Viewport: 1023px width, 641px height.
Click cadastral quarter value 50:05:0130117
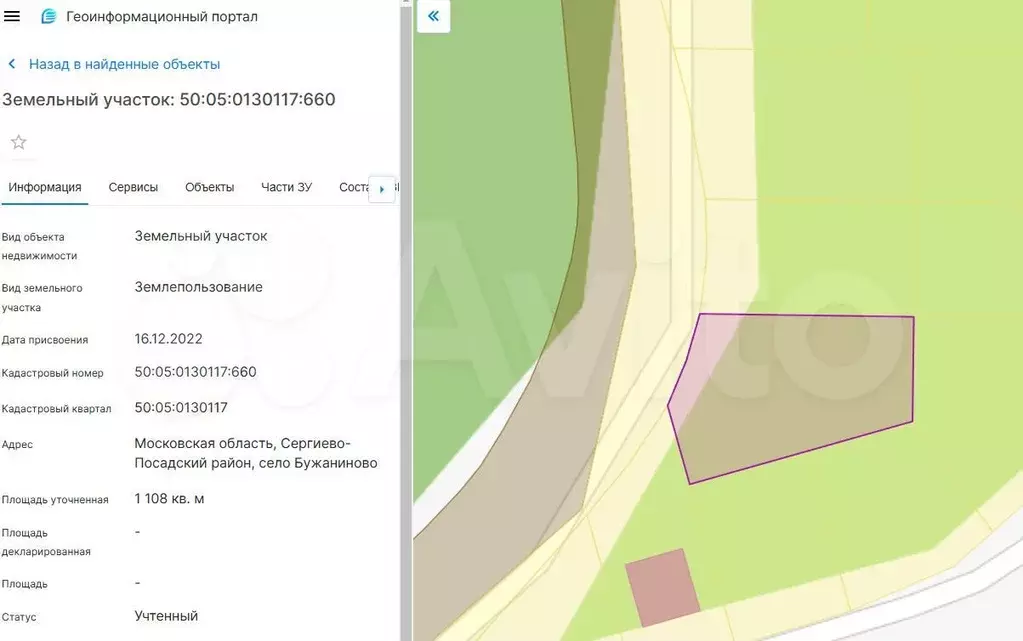click(x=181, y=408)
